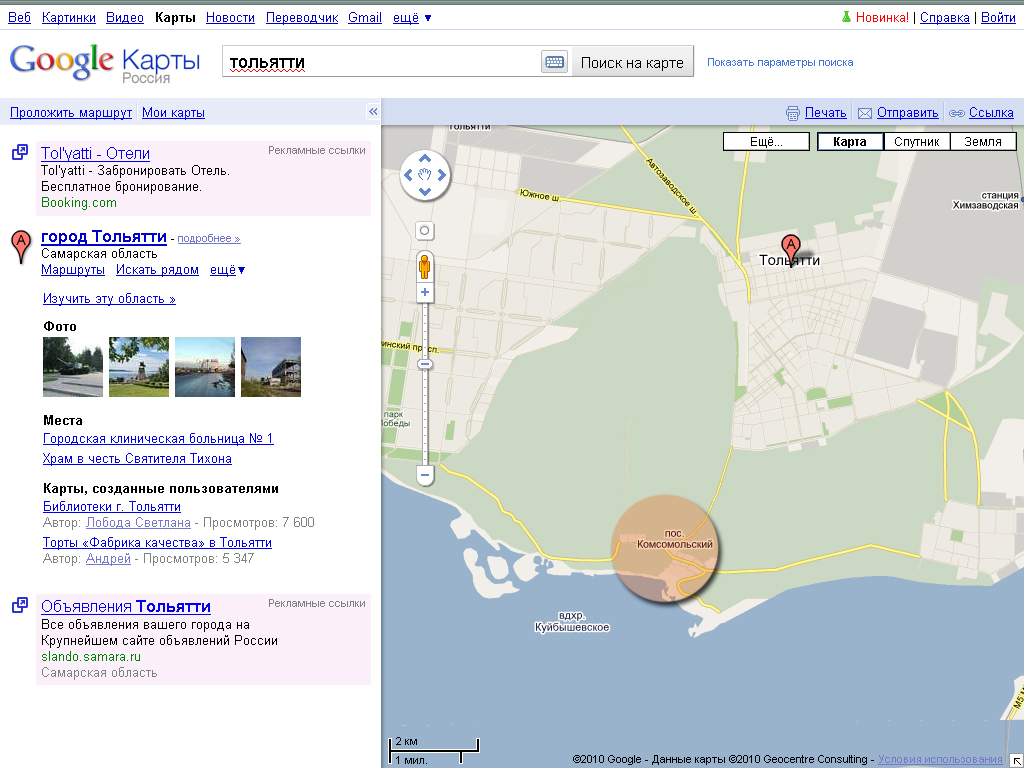Click the Печать link
Viewport: 1024px width, 768px height.
(825, 113)
